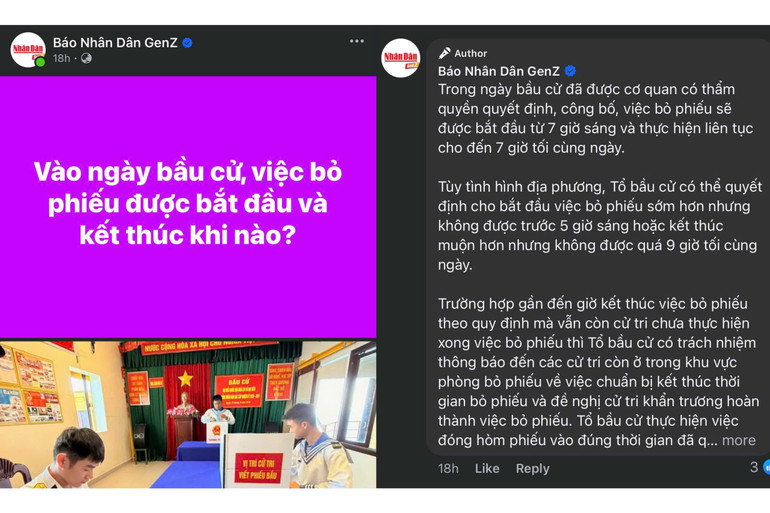Click the like reaction icon beside count 3

(767, 467)
